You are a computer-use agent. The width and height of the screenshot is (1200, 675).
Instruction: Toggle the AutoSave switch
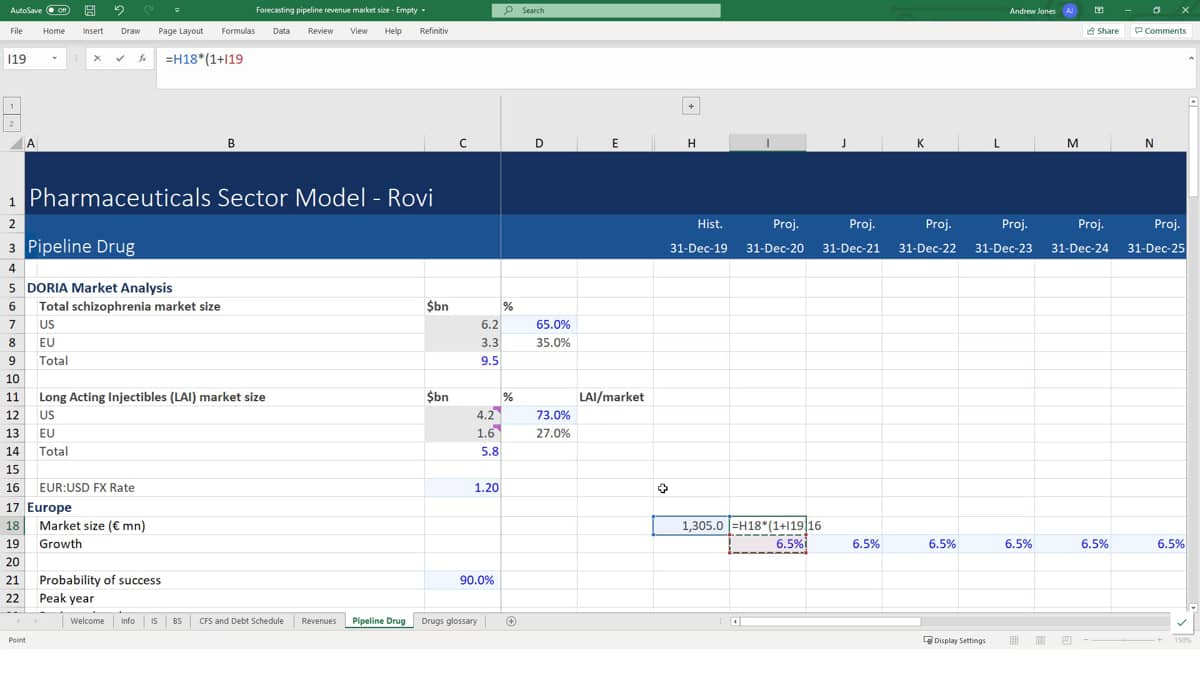58,10
